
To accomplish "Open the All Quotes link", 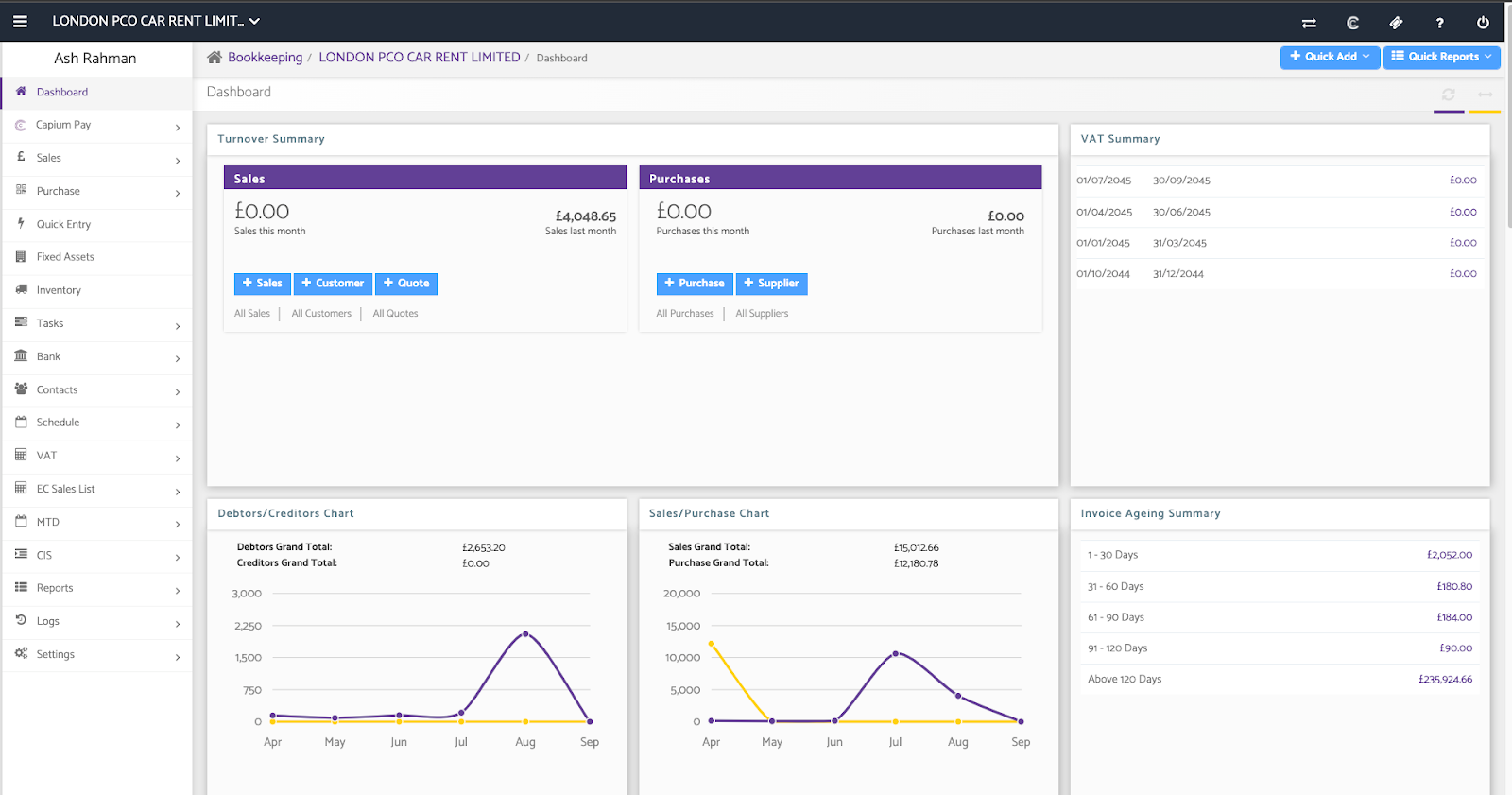I will [x=395, y=314].
